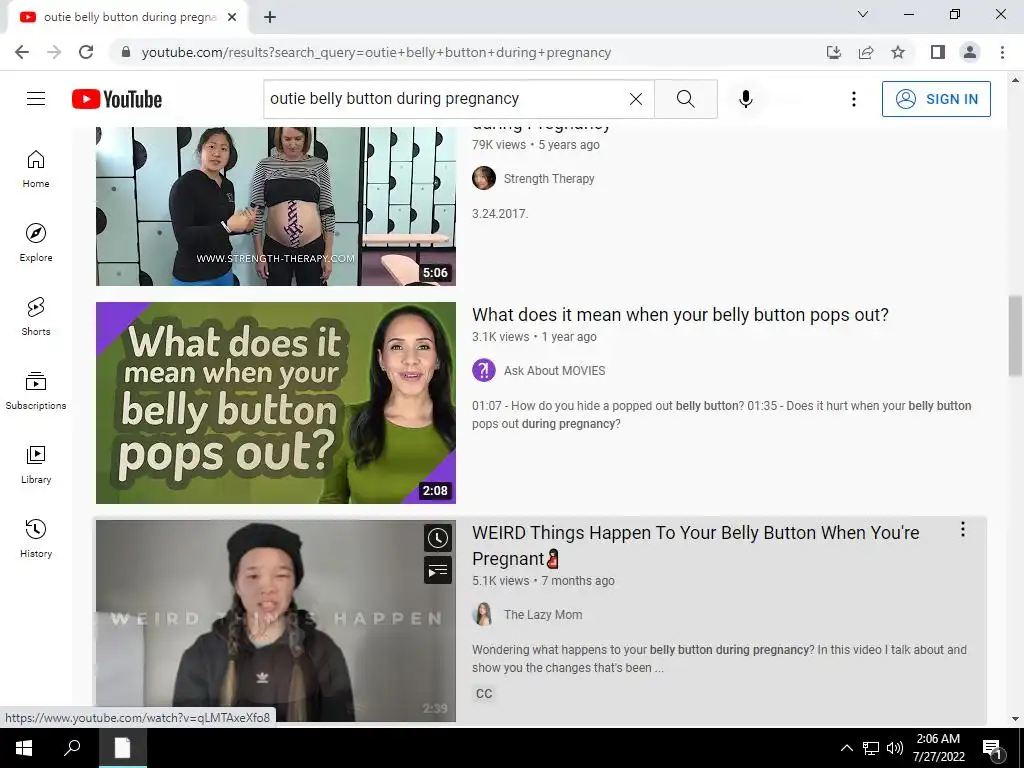
Task: Open video title 'WEIRD Things Happen To Your Belly Button'
Action: tap(696, 545)
